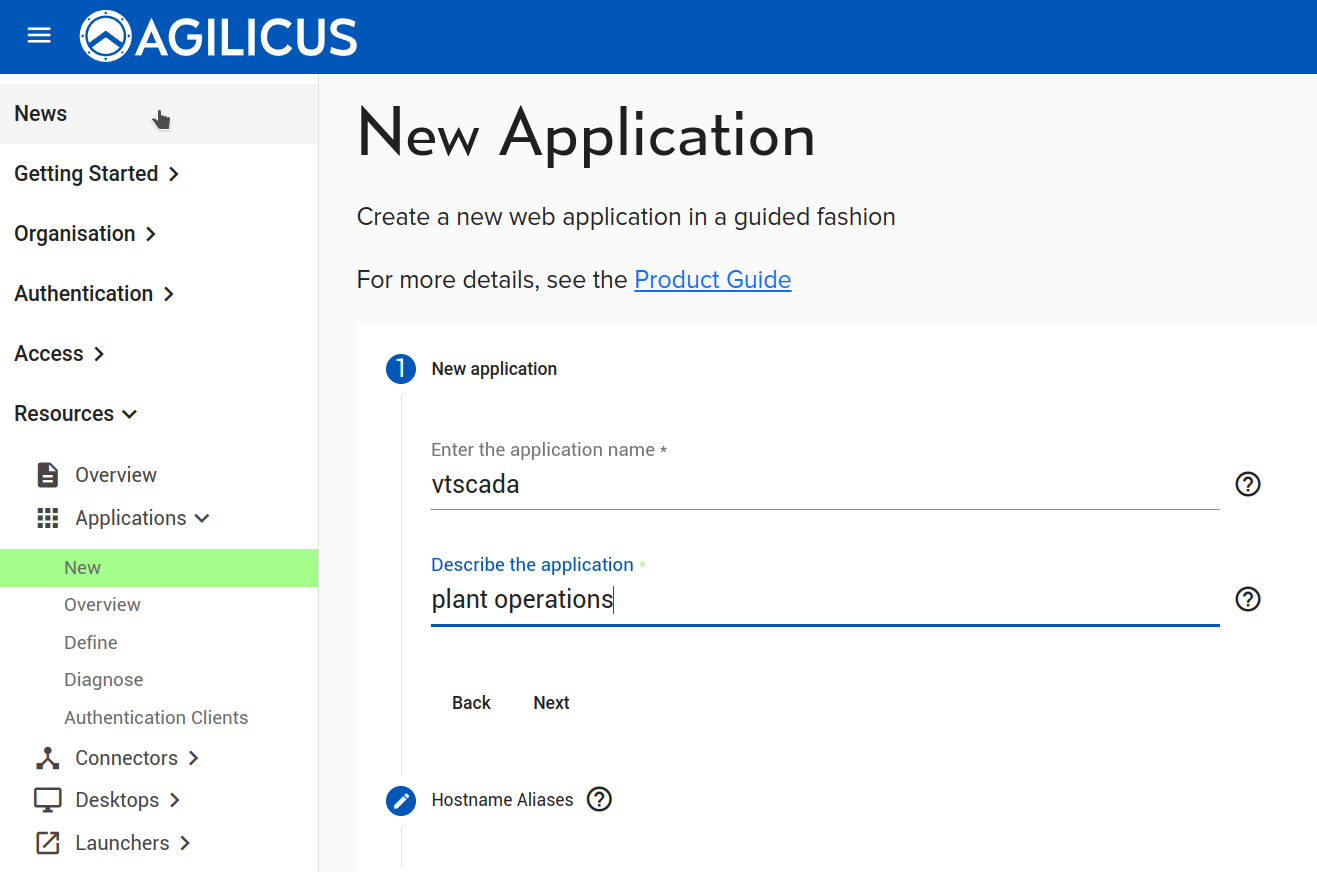The width and height of the screenshot is (1317, 872).
Task: Click into the application name field
Action: [824, 485]
